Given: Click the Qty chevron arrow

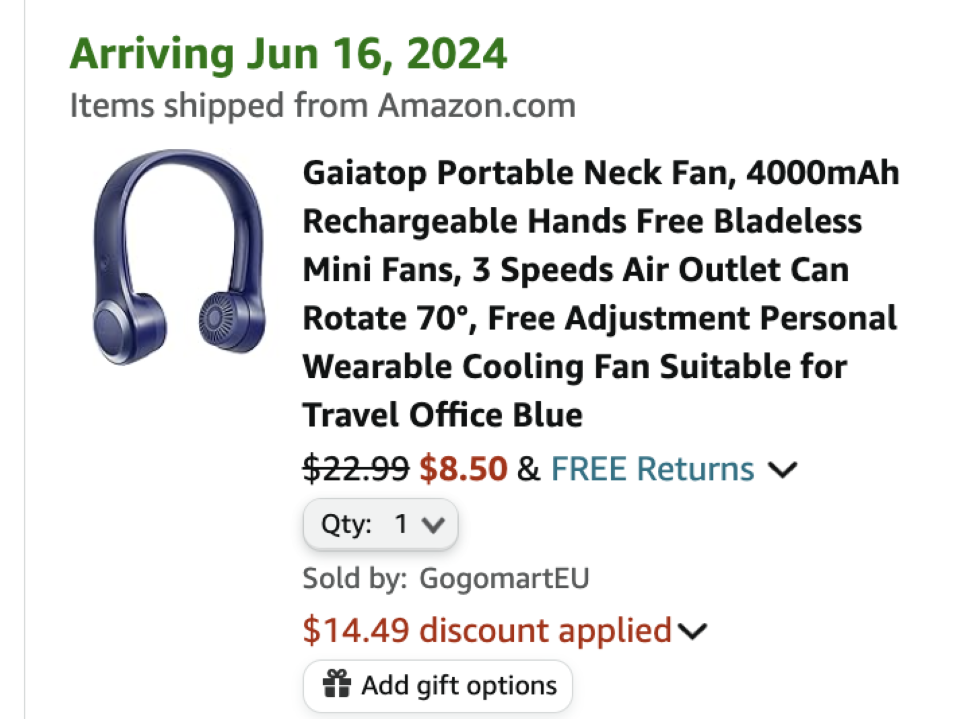Looking at the screenshot, I should click(x=433, y=523).
